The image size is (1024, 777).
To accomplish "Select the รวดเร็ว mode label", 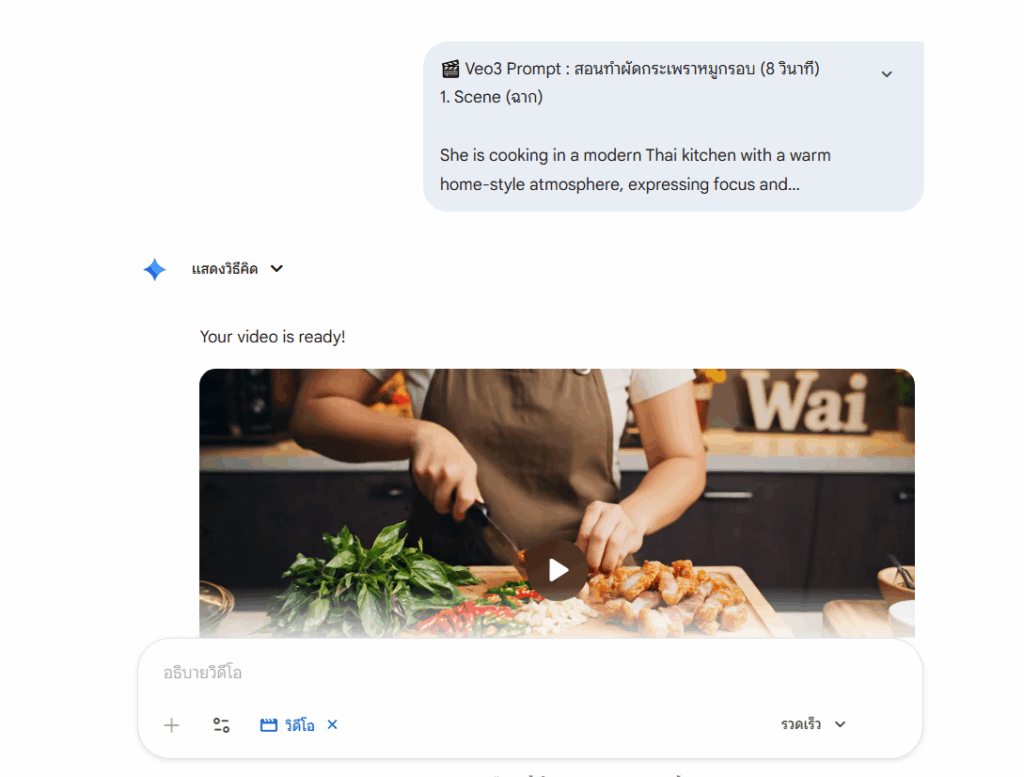I will 801,724.
